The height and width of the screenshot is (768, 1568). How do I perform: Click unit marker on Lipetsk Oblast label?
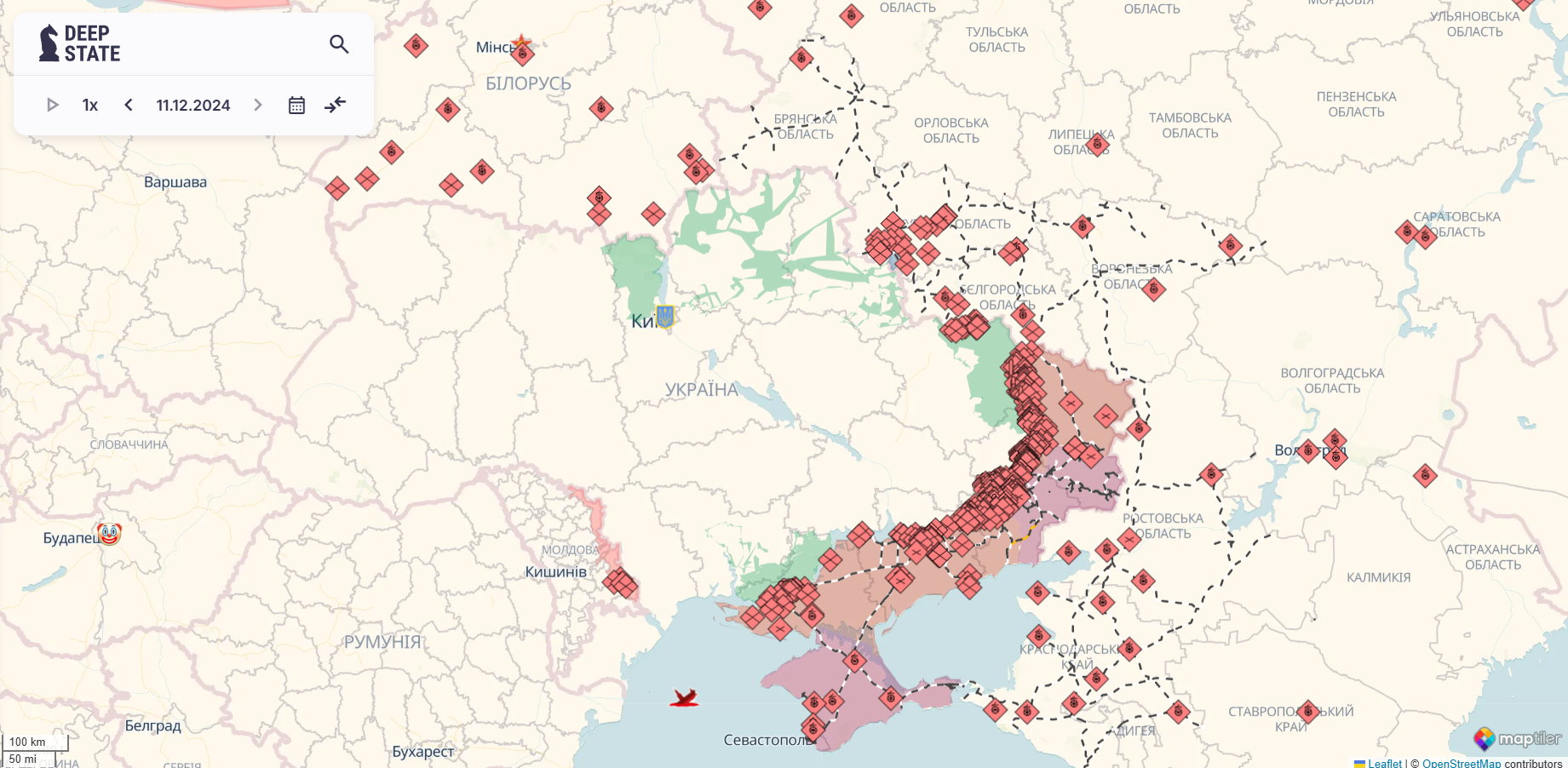(x=1098, y=144)
